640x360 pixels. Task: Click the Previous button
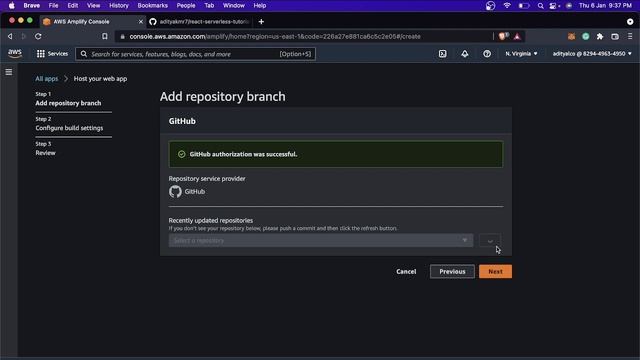tap(452, 271)
